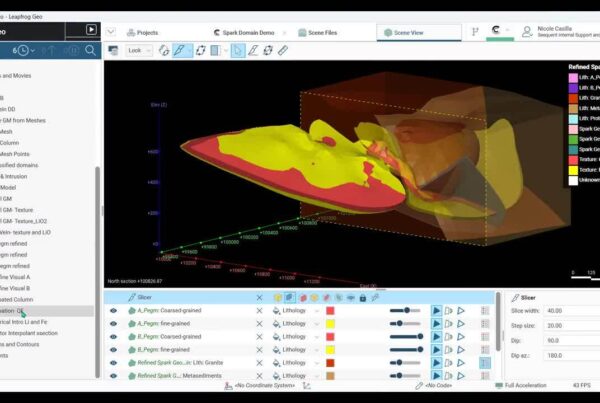Click the save scene image icon left of Look
Image resolution: width=600 pixels, height=403 pixels.
pos(113,50)
